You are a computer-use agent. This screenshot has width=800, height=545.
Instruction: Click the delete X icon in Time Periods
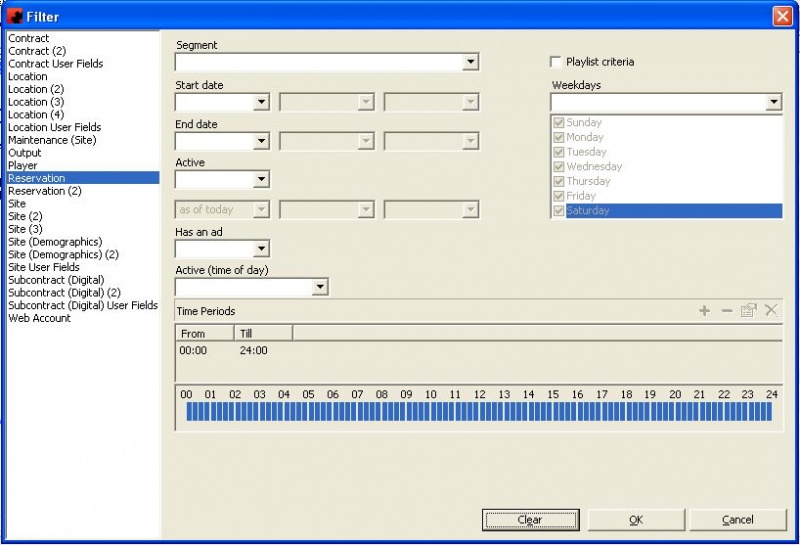[x=771, y=311]
